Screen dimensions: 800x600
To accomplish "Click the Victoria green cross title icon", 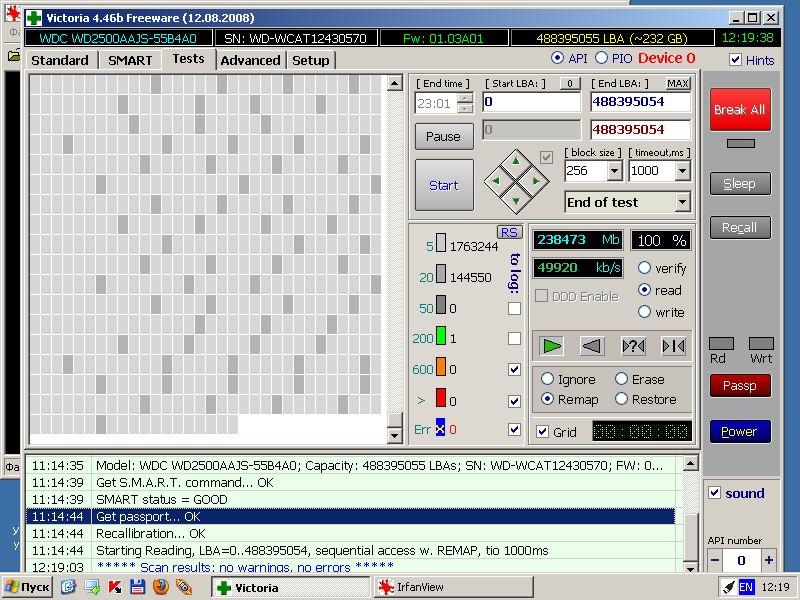I will pyautogui.click(x=34, y=18).
